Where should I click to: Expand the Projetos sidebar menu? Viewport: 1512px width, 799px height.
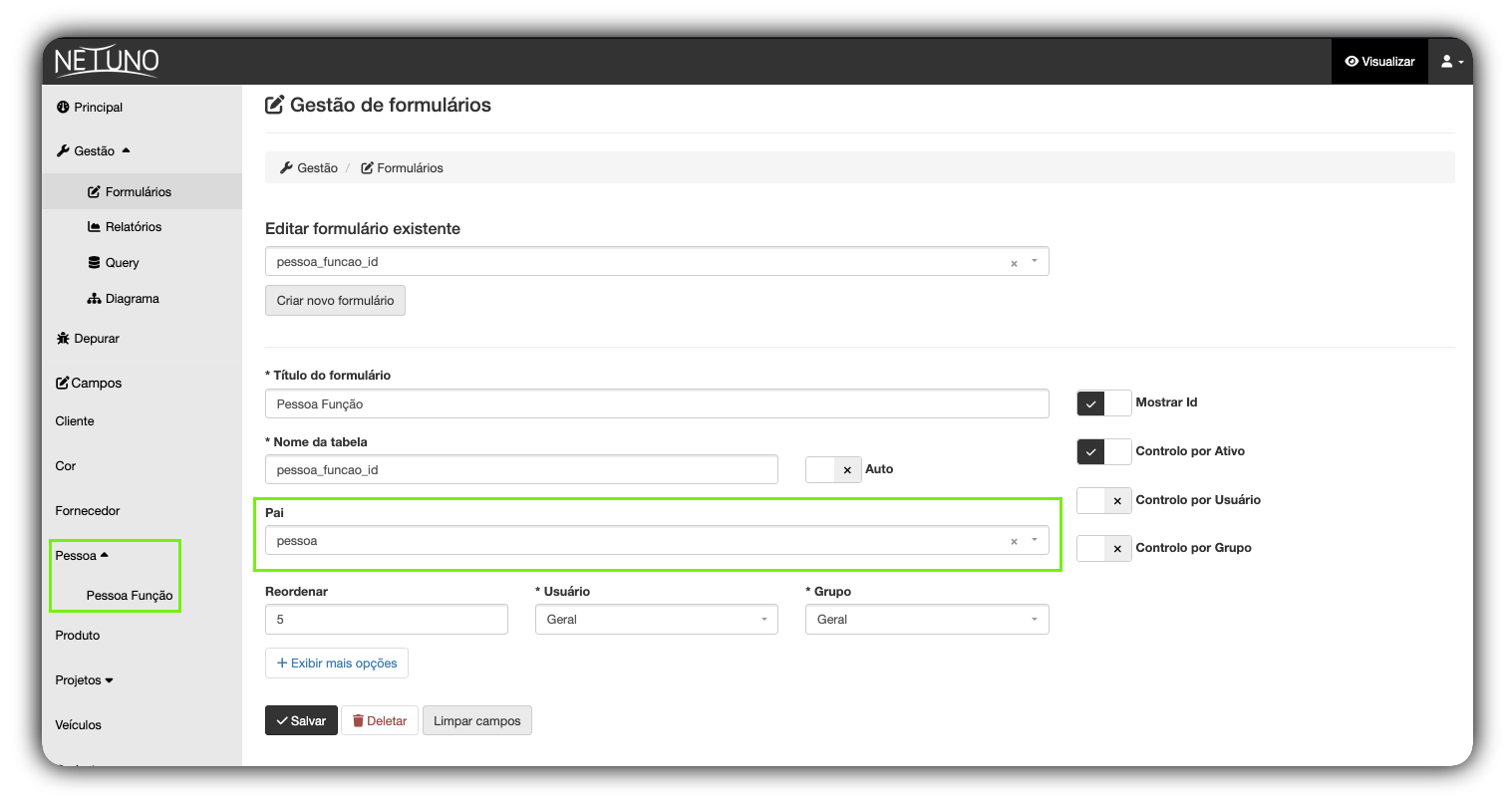coord(84,680)
